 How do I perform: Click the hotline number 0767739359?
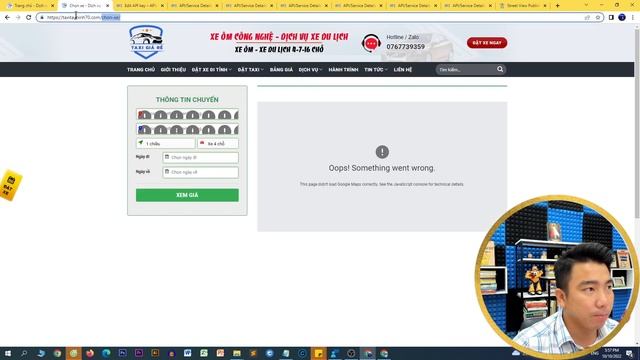click(406, 47)
